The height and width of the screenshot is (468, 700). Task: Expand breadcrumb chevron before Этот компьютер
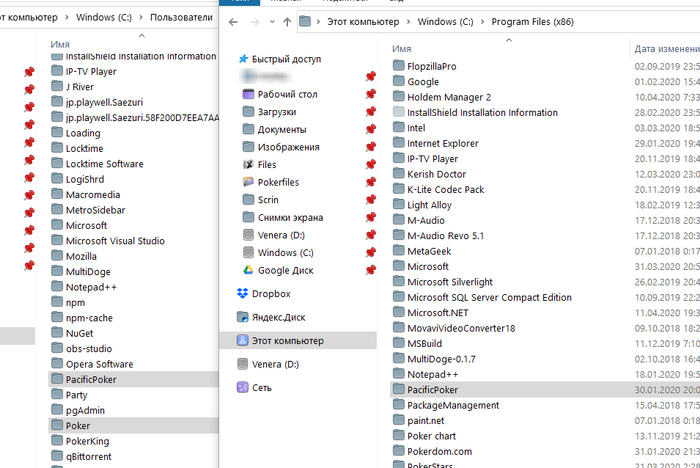pyautogui.click(x=318, y=22)
